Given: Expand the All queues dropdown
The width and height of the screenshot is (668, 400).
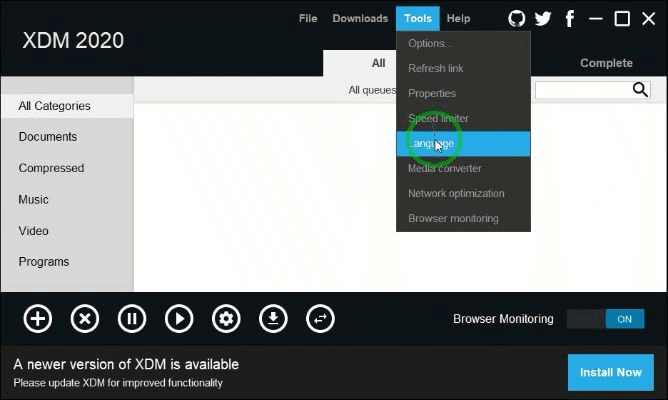Looking at the screenshot, I should click(372, 90).
